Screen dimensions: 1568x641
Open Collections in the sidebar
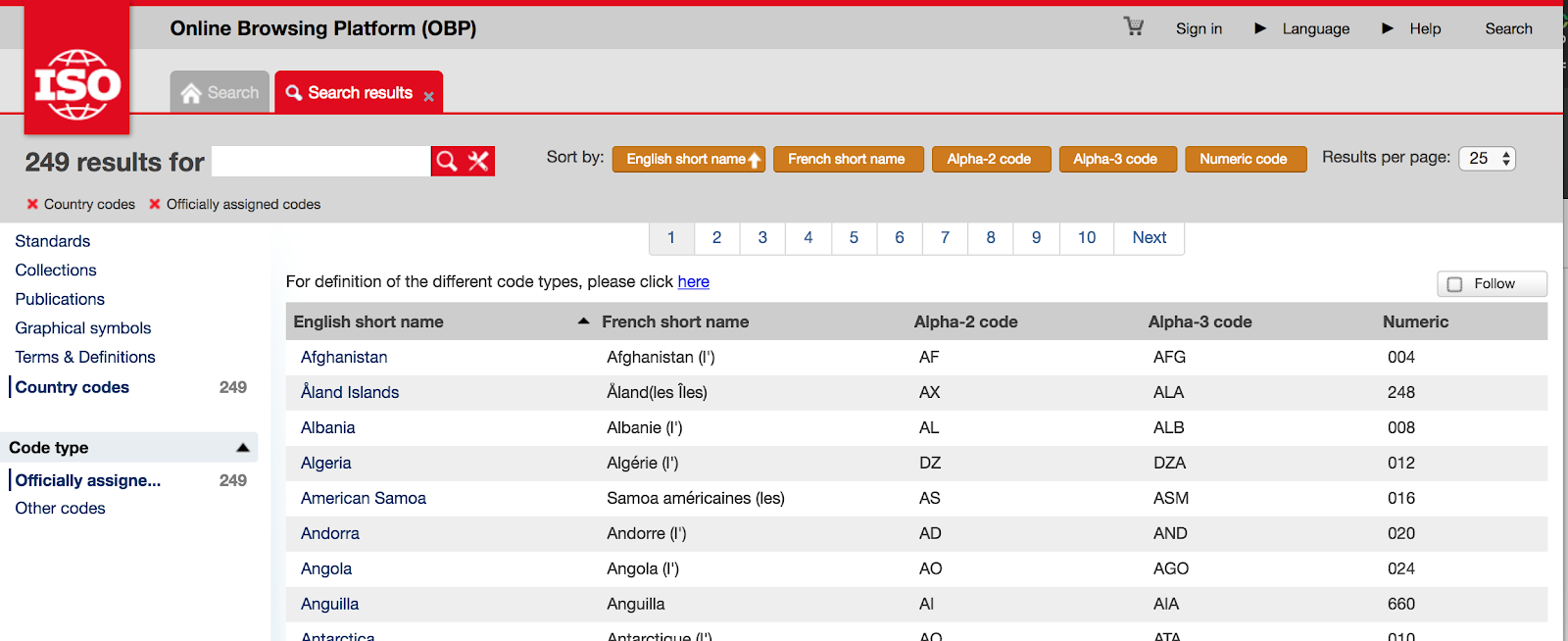point(56,270)
